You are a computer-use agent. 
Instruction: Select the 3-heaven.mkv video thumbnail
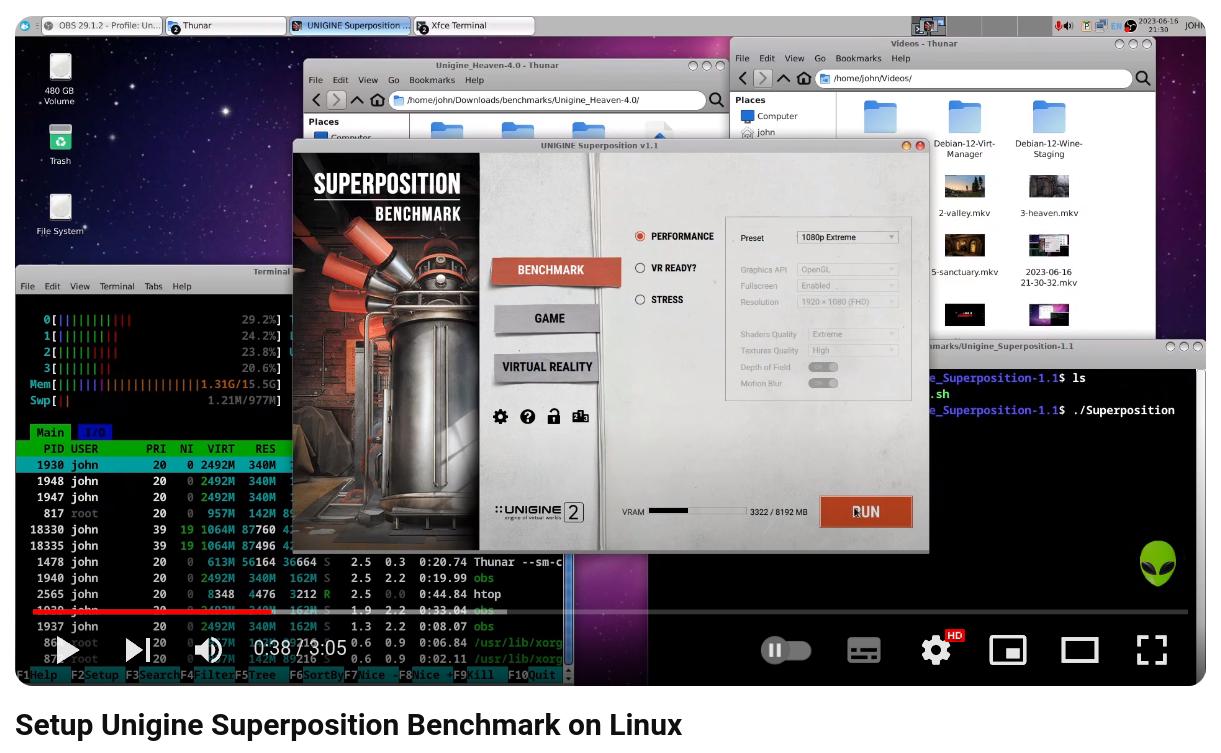[x=1048, y=187]
